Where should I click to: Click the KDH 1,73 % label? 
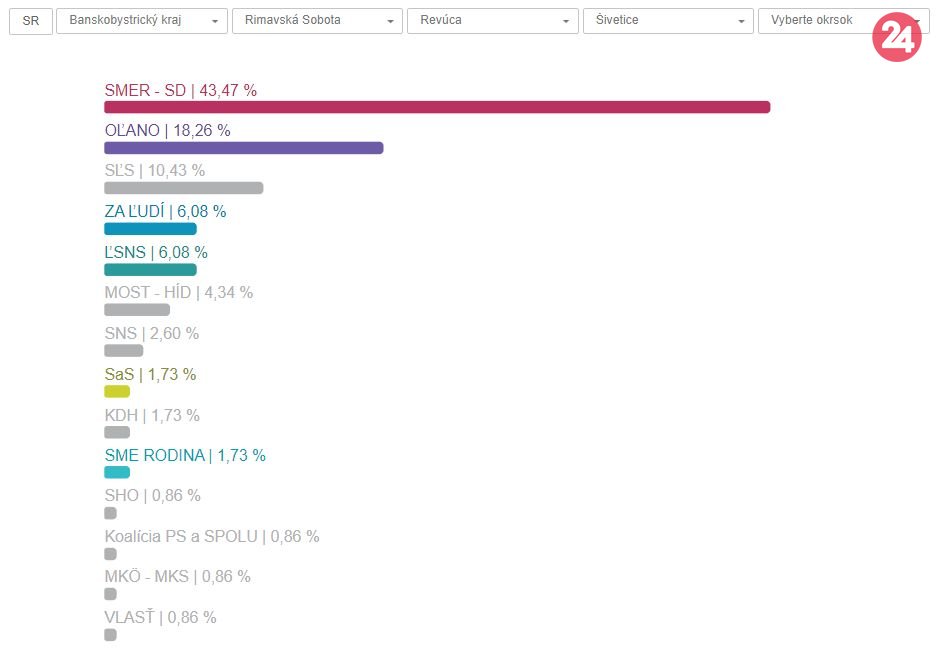click(x=152, y=415)
